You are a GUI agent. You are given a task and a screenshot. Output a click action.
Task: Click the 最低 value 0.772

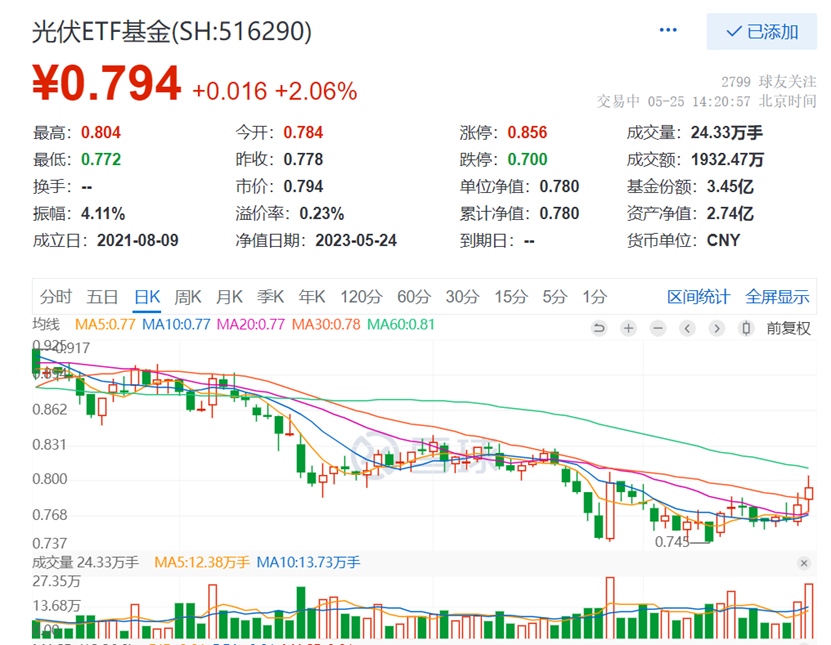(101, 160)
